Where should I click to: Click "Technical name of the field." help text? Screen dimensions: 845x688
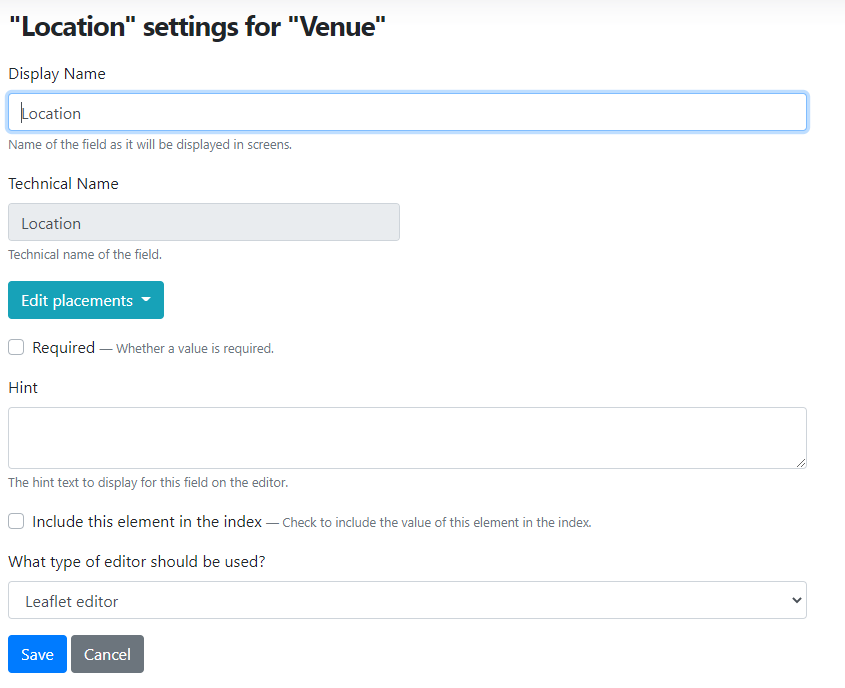(85, 254)
